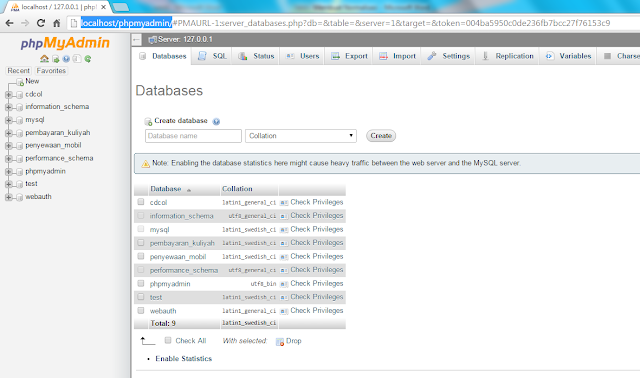The image size is (640, 378).
Task: Open the Replication tab
Action: 508,56
